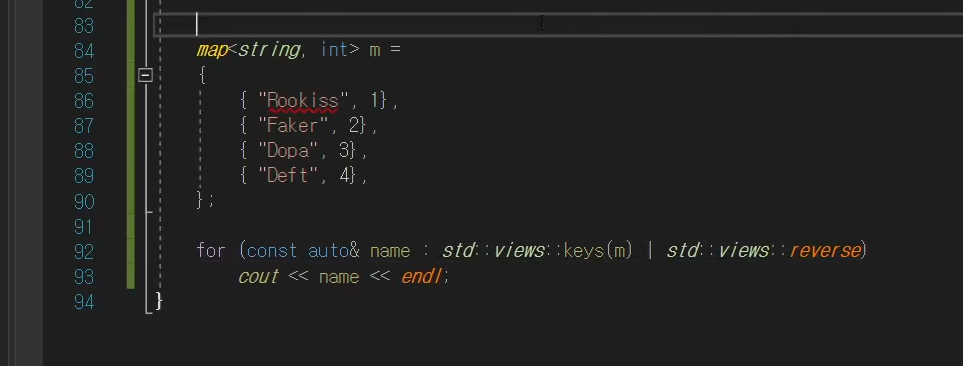This screenshot has height=366, width=963.
Task: Click line number 83 in the gutter
Action: pos(84,26)
